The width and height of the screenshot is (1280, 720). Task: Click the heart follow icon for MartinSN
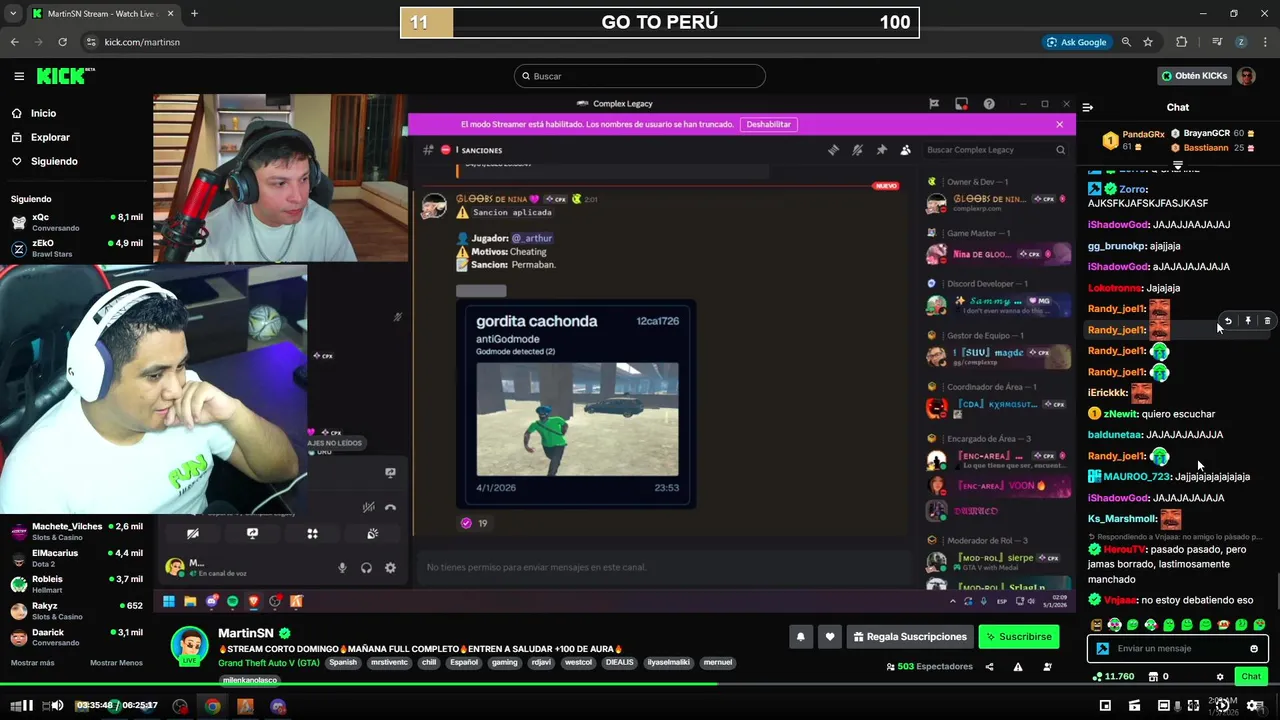click(x=829, y=636)
